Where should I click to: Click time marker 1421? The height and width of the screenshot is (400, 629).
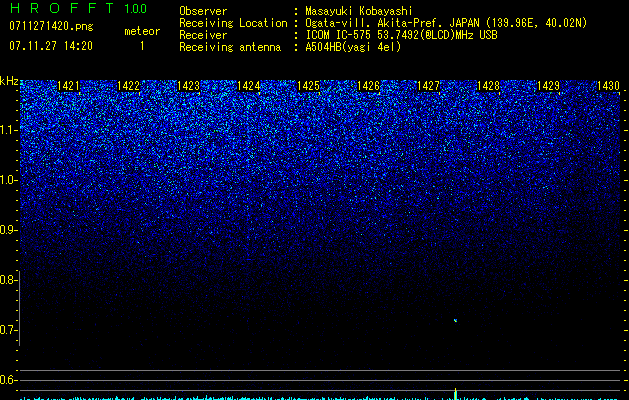coord(68,86)
